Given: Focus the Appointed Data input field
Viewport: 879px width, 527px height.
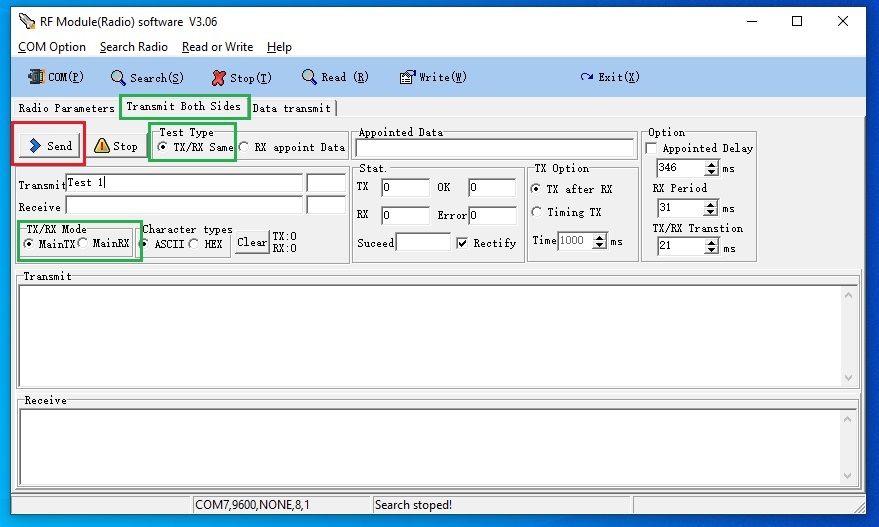Looking at the screenshot, I should (x=494, y=148).
